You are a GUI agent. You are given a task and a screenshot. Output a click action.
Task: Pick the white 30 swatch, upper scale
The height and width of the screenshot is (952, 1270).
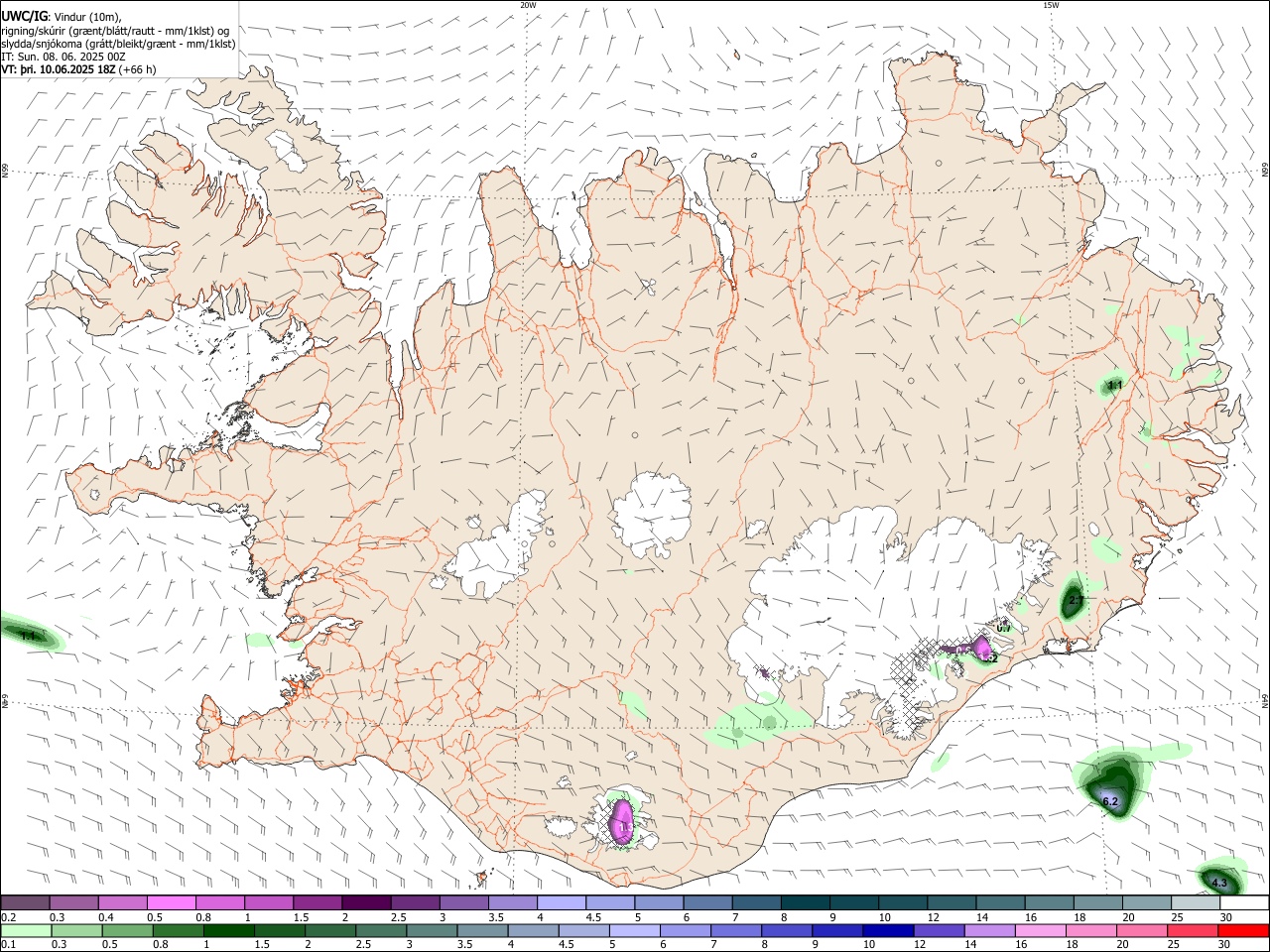[1244, 902]
